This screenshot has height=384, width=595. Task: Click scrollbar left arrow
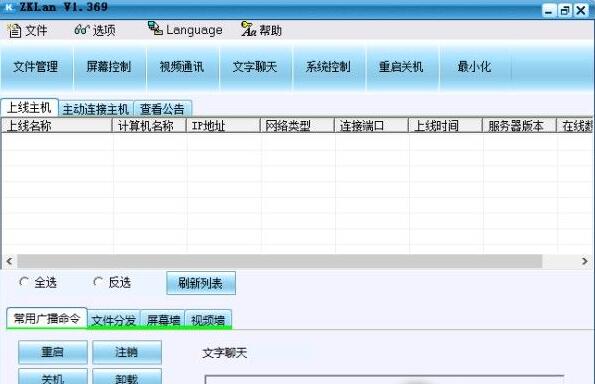pyautogui.click(x=9, y=261)
